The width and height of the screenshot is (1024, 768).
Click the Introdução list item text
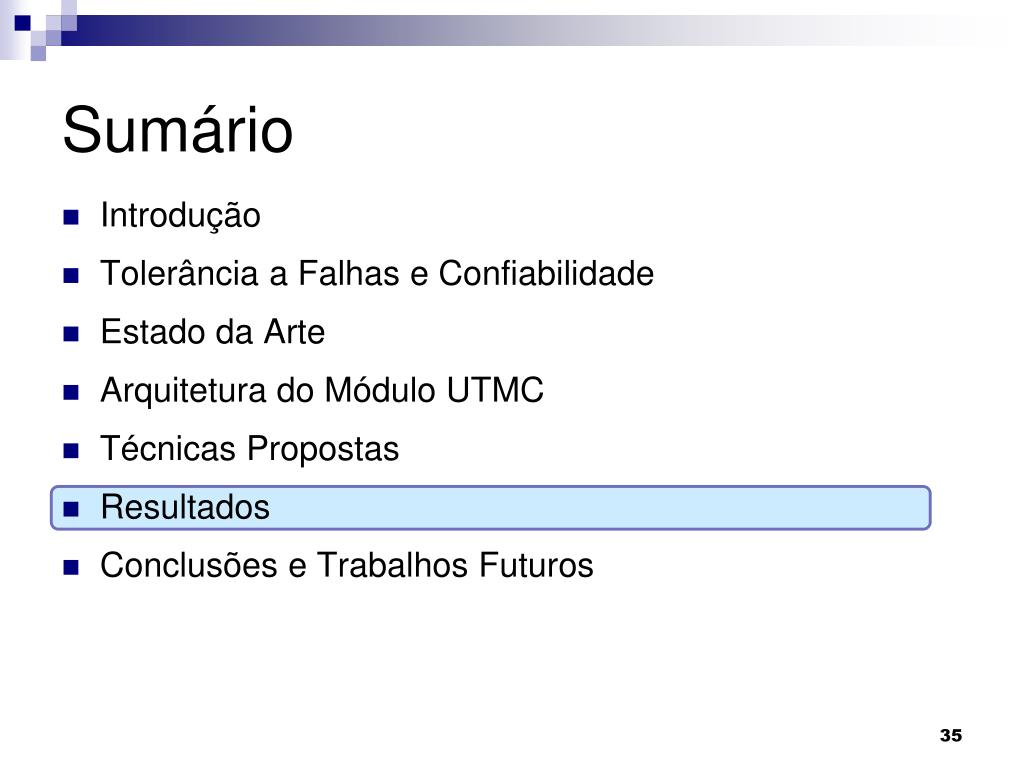click(x=180, y=216)
